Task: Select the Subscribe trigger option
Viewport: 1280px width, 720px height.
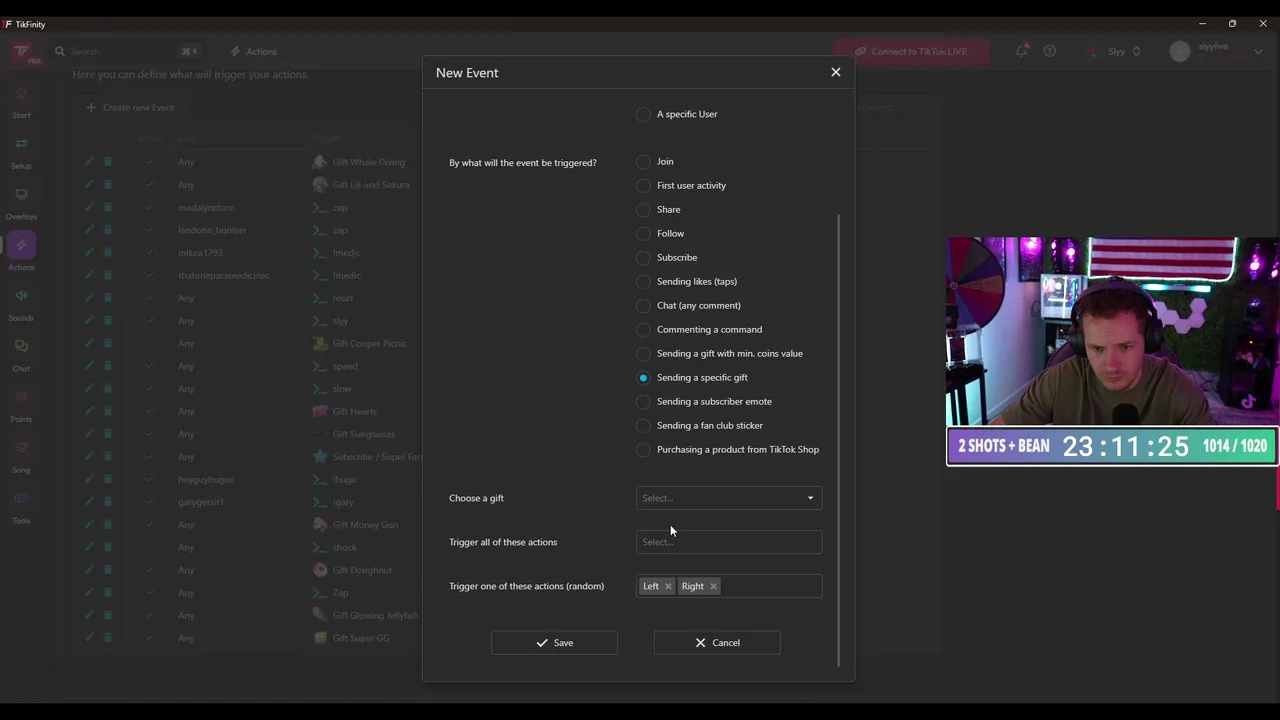Action: pos(643,258)
